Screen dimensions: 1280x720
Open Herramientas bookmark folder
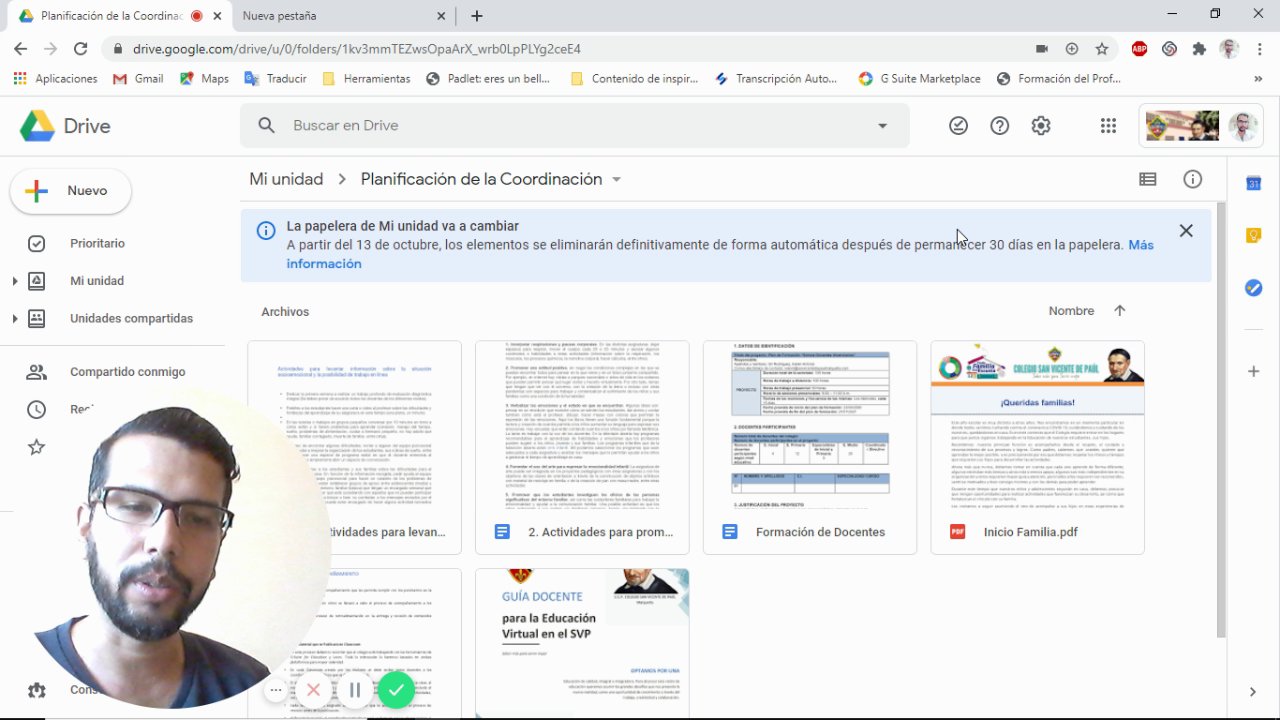coord(366,78)
